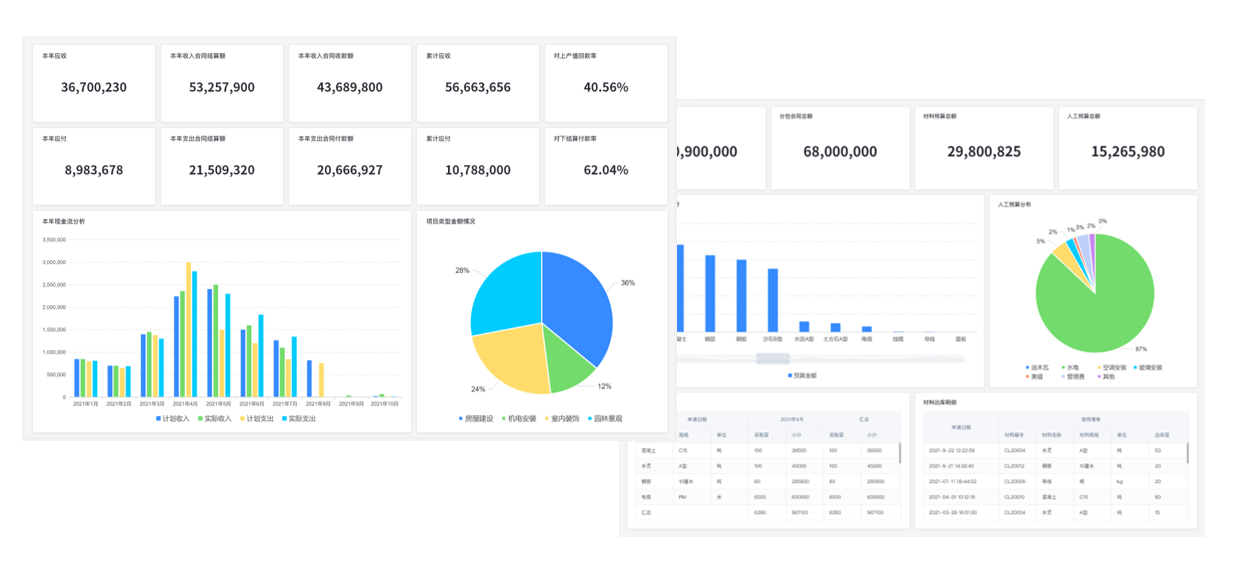Image resolution: width=1233 pixels, height=565 pixels.
Task: Select the 36% blue pie slice
Action: click(x=582, y=305)
